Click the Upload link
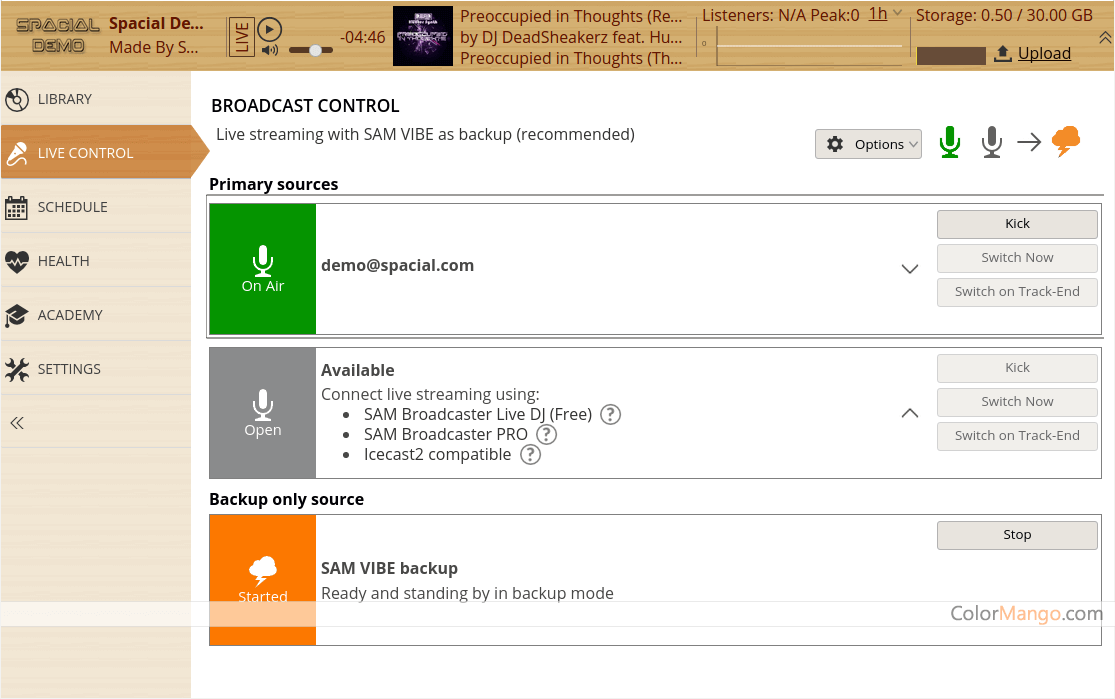This screenshot has width=1115, height=699. tap(1044, 54)
